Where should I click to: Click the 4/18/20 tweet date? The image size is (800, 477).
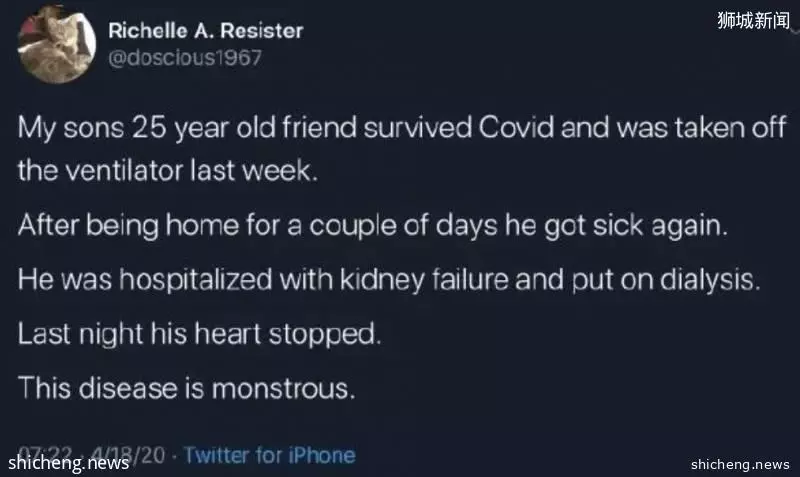pos(128,454)
